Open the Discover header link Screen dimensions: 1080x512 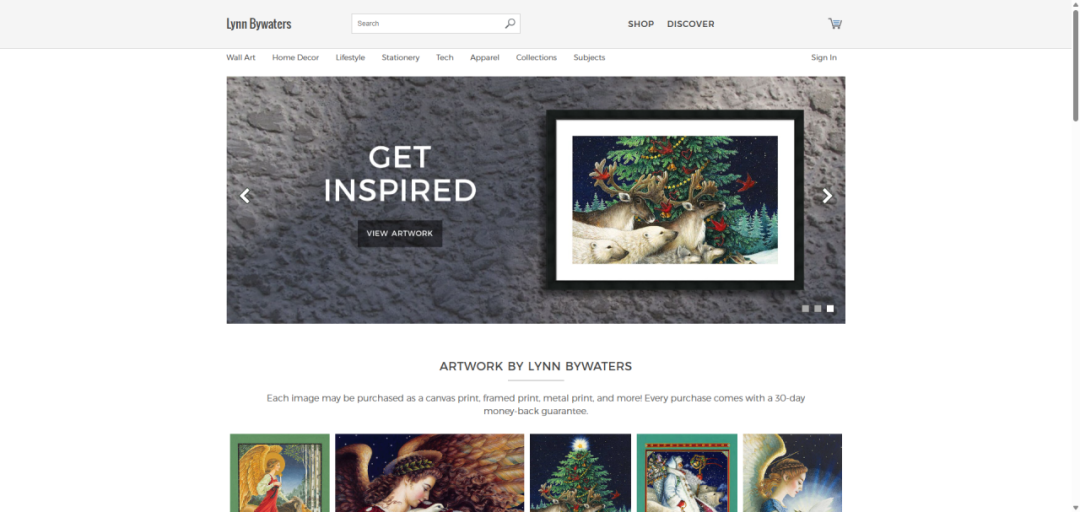(690, 24)
